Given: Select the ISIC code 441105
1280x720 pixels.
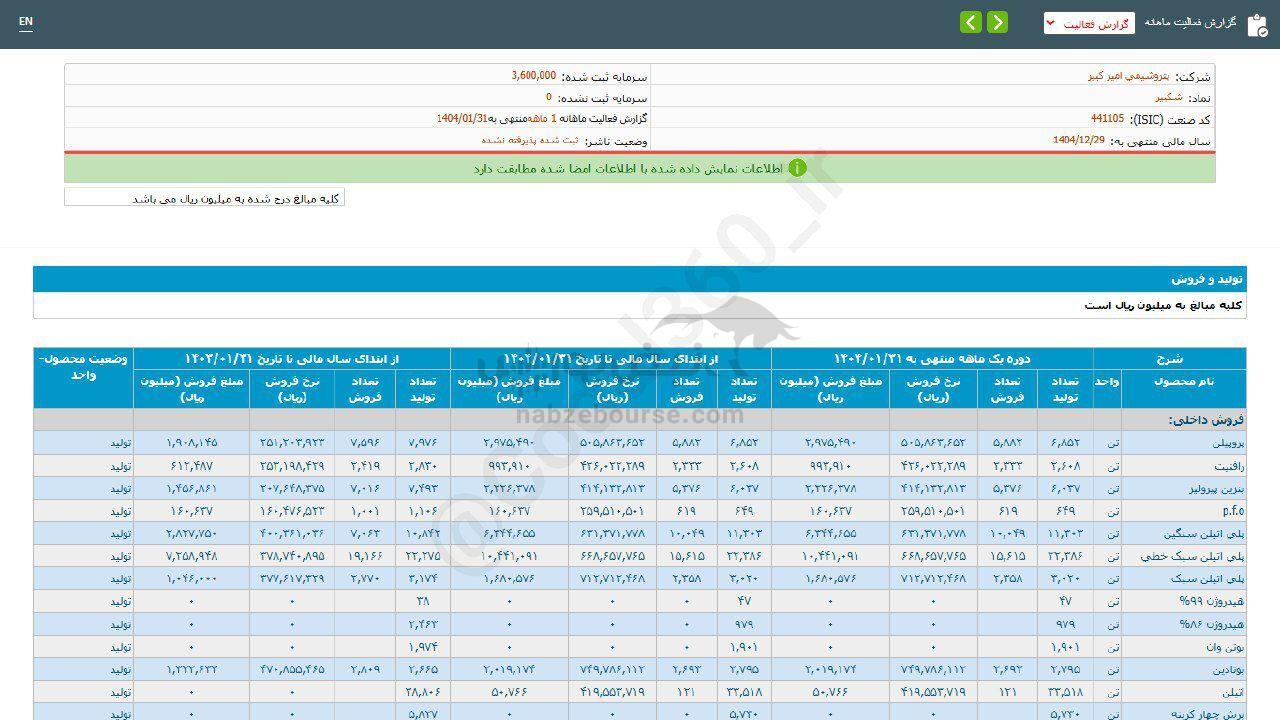Looking at the screenshot, I should 1107,118.
